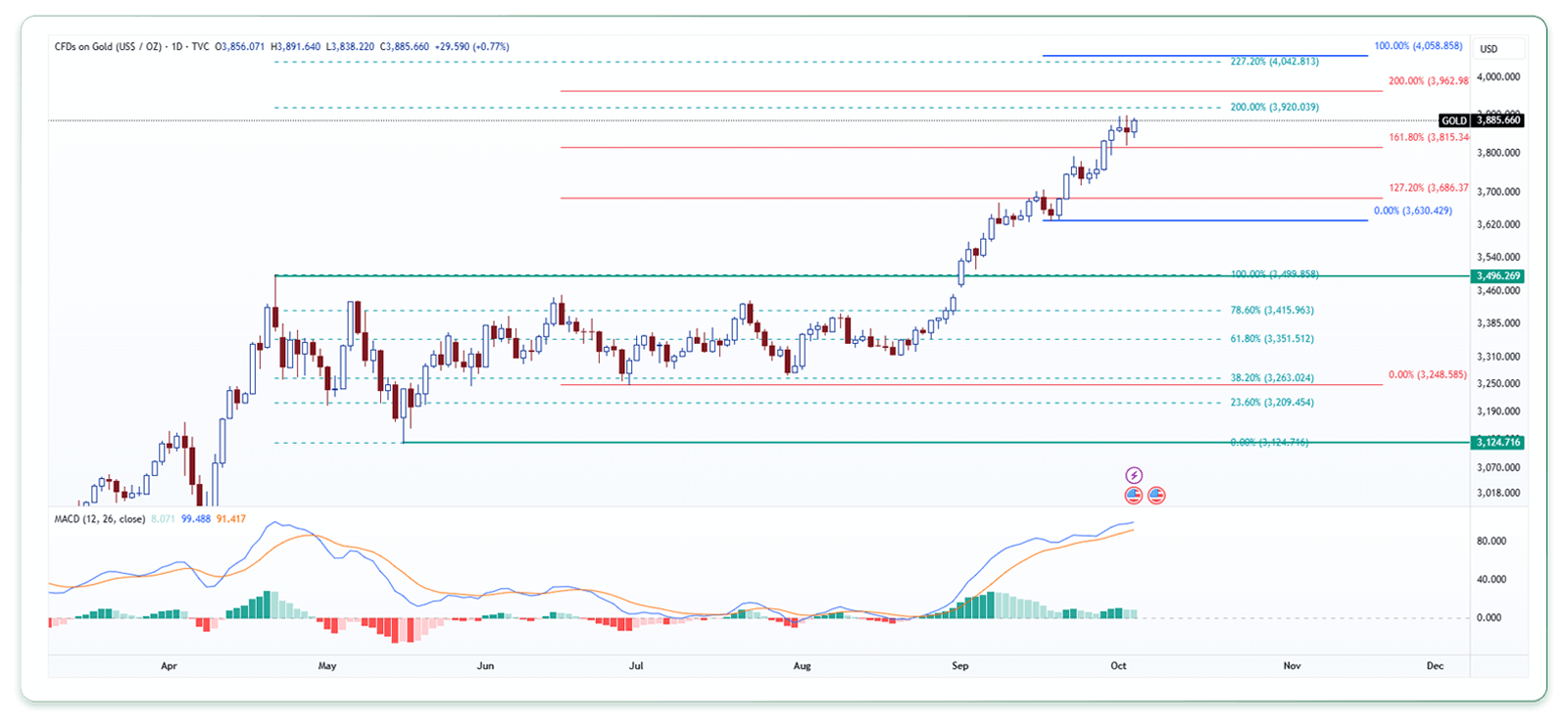Select the red 161.80% Fibonacci level label
This screenshot has width=1568, height=723.
pos(1428,138)
